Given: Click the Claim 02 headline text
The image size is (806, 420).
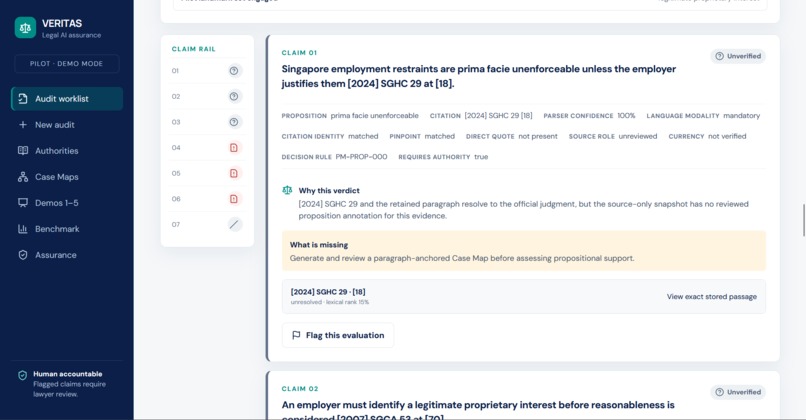Looking at the screenshot, I should 478,410.
